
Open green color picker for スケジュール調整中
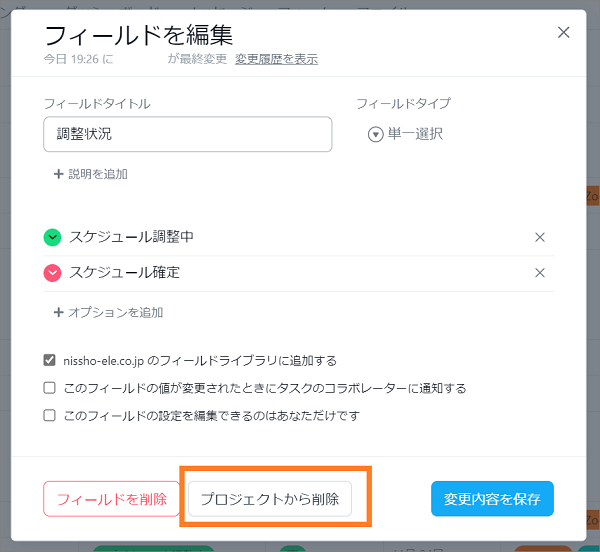click(x=52, y=237)
